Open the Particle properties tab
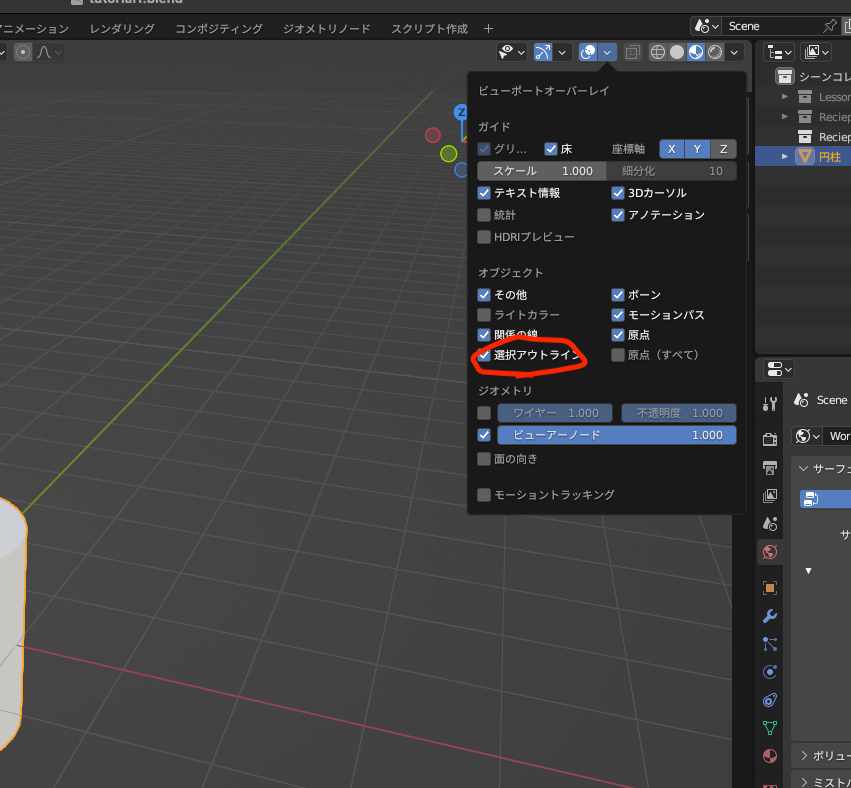 click(x=770, y=644)
